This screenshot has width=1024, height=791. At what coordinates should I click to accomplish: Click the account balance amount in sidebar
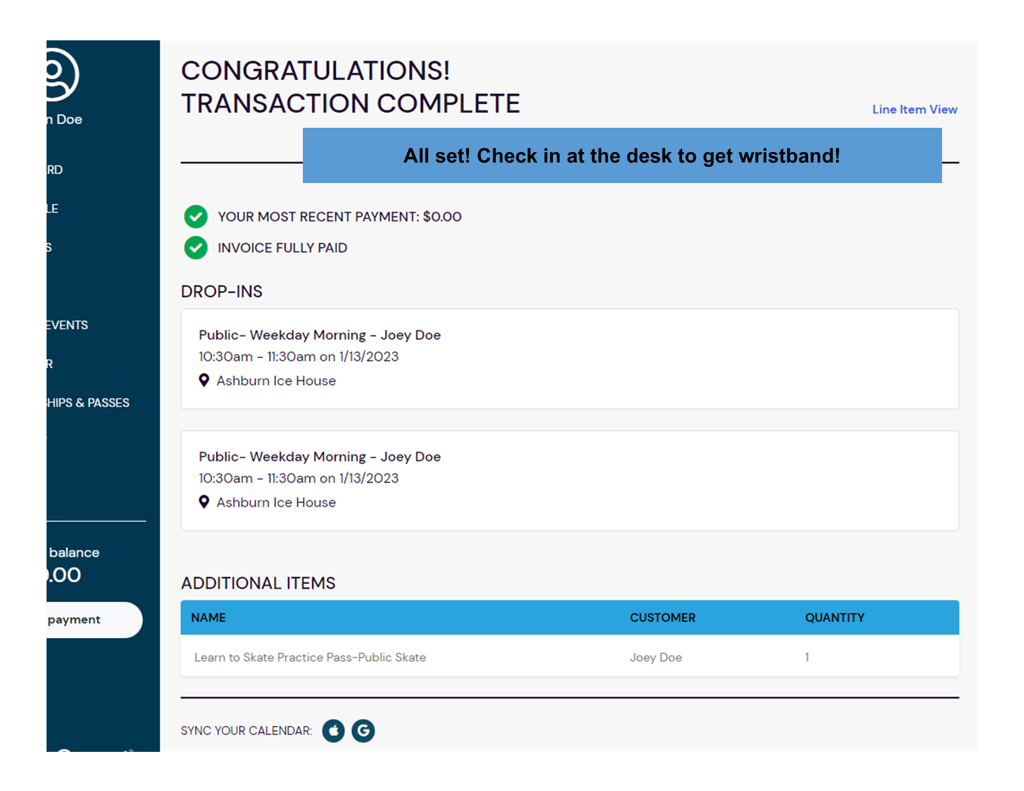click(64, 575)
